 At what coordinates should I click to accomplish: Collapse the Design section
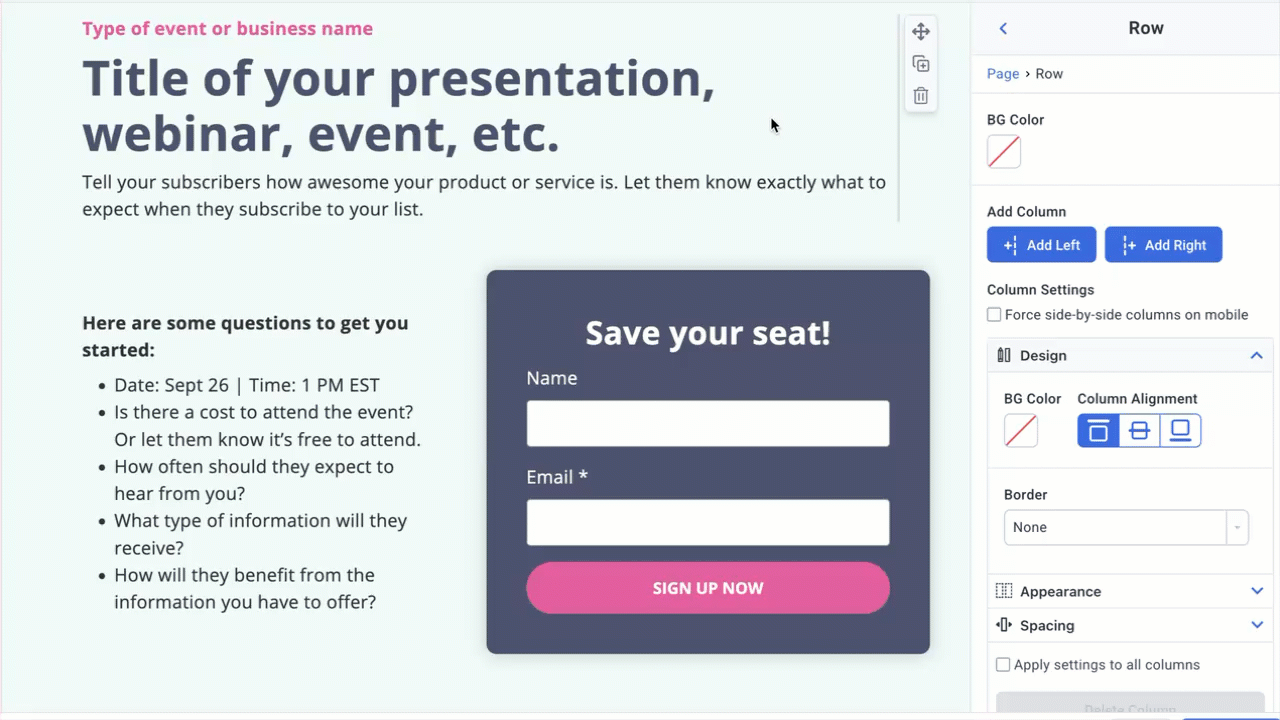1256,355
